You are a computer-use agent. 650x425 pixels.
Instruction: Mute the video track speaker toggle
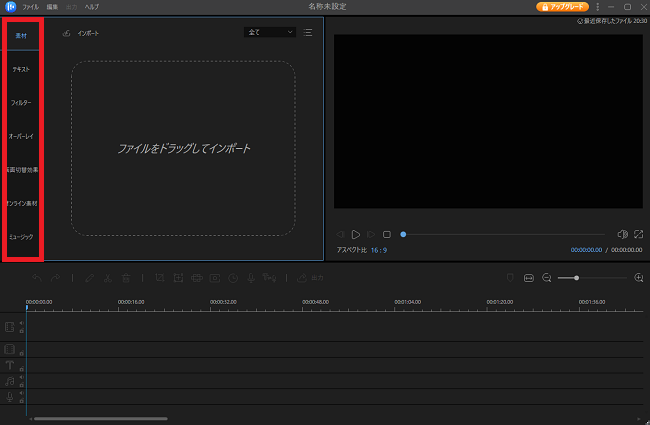click(x=22, y=323)
